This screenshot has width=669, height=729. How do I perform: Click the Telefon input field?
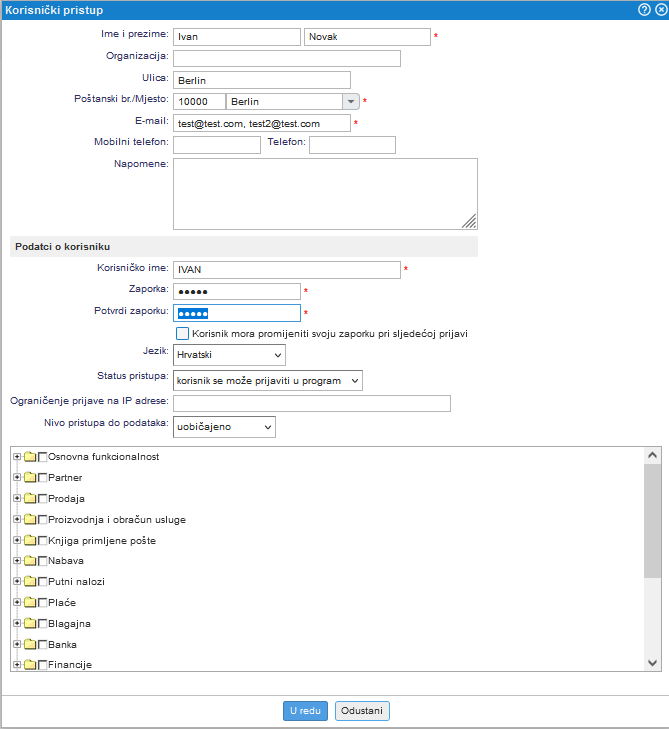(x=352, y=145)
